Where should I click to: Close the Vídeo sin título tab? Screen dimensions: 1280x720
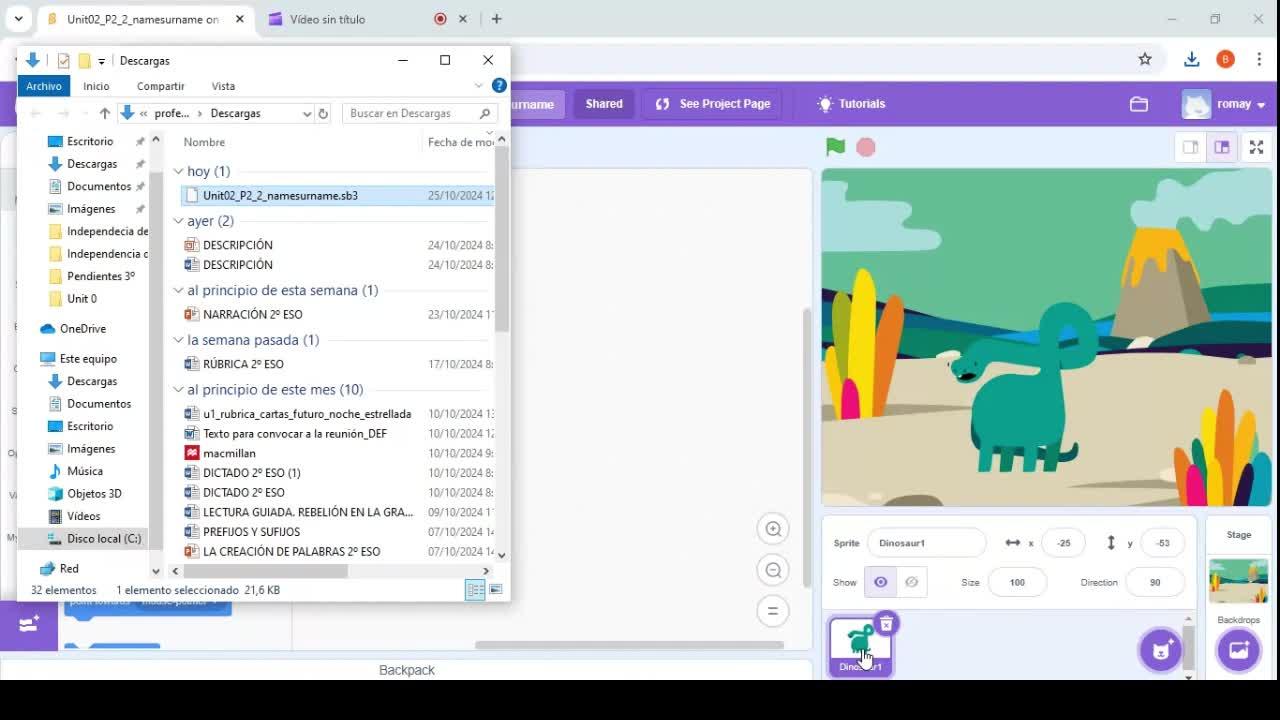pos(463,19)
